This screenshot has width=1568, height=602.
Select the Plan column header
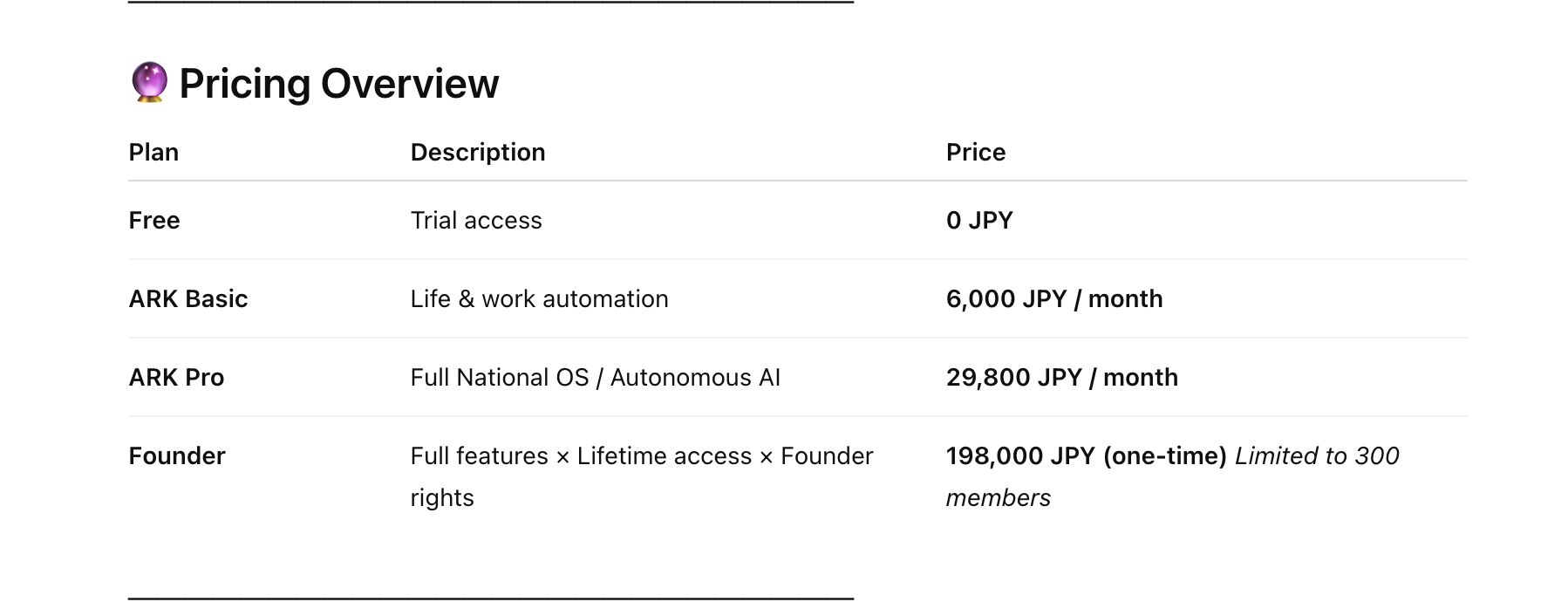click(153, 152)
